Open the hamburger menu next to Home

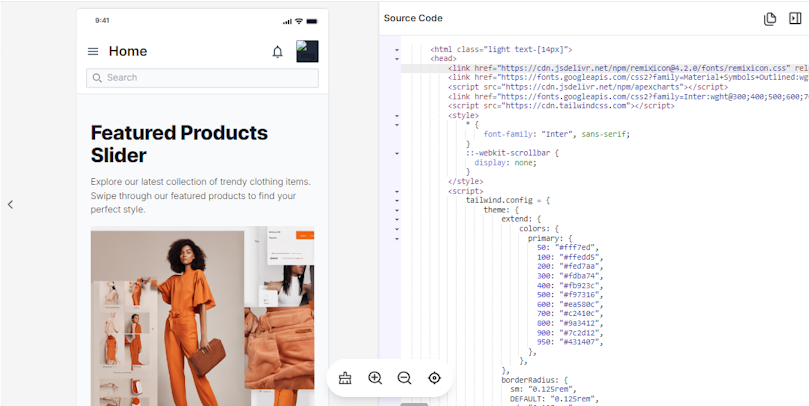pyautogui.click(x=93, y=52)
